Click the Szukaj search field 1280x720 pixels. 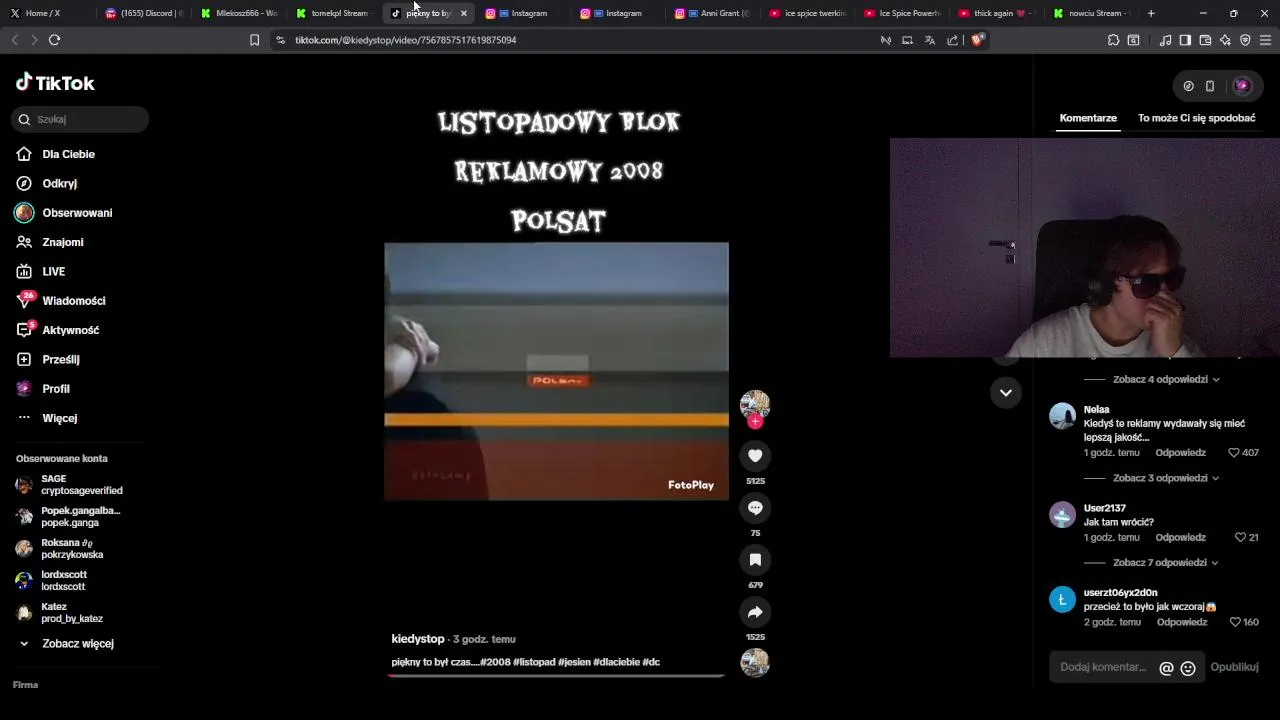[x=80, y=119]
